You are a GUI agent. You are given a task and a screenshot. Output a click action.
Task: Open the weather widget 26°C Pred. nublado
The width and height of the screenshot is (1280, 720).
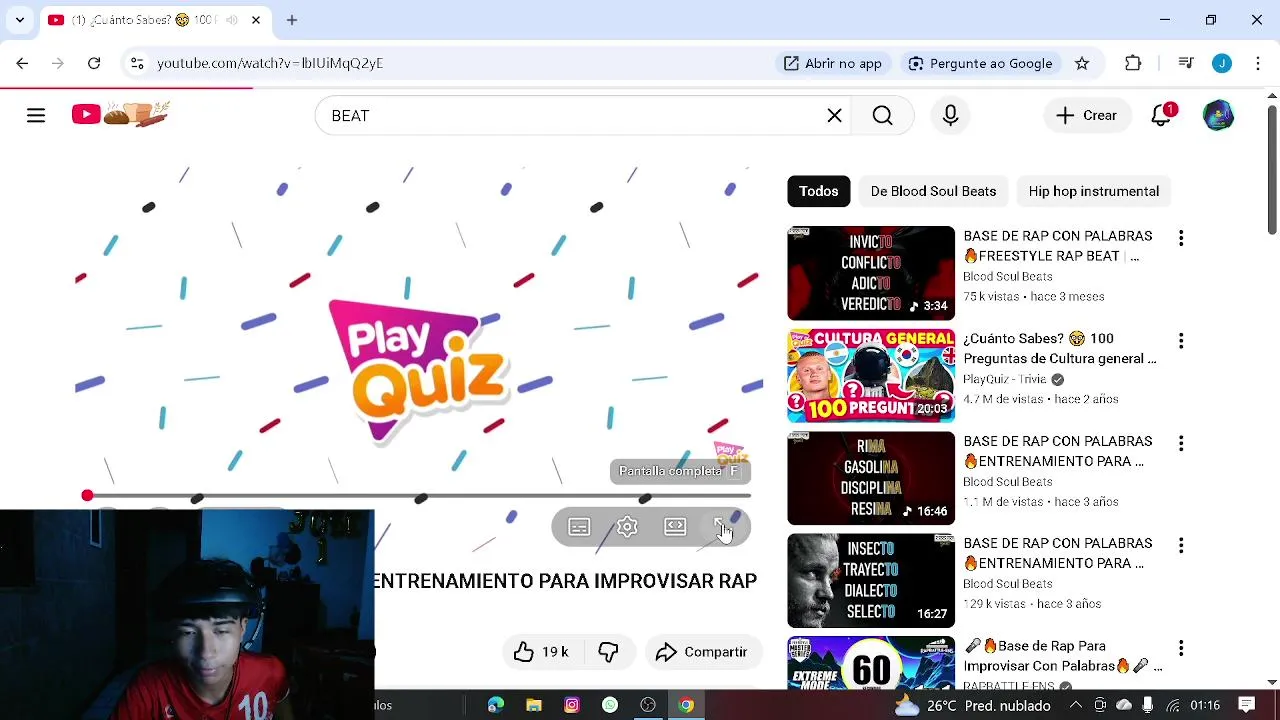click(x=972, y=705)
